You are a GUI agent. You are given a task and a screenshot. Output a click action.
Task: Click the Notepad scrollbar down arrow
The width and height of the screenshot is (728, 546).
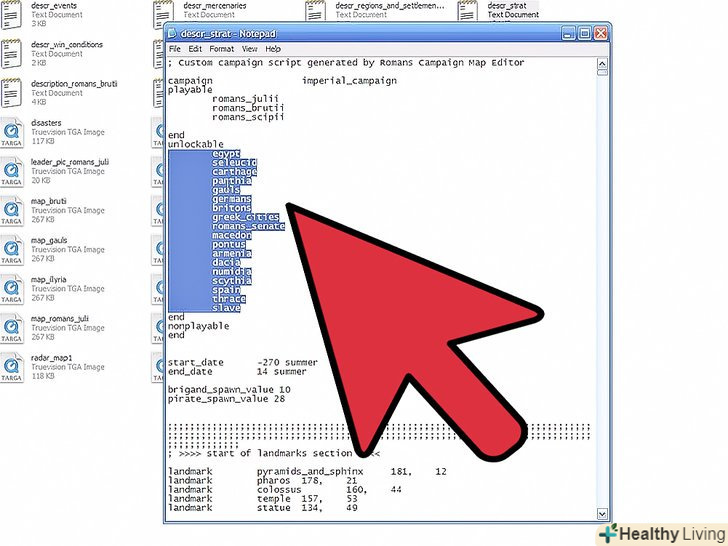pyautogui.click(x=602, y=514)
